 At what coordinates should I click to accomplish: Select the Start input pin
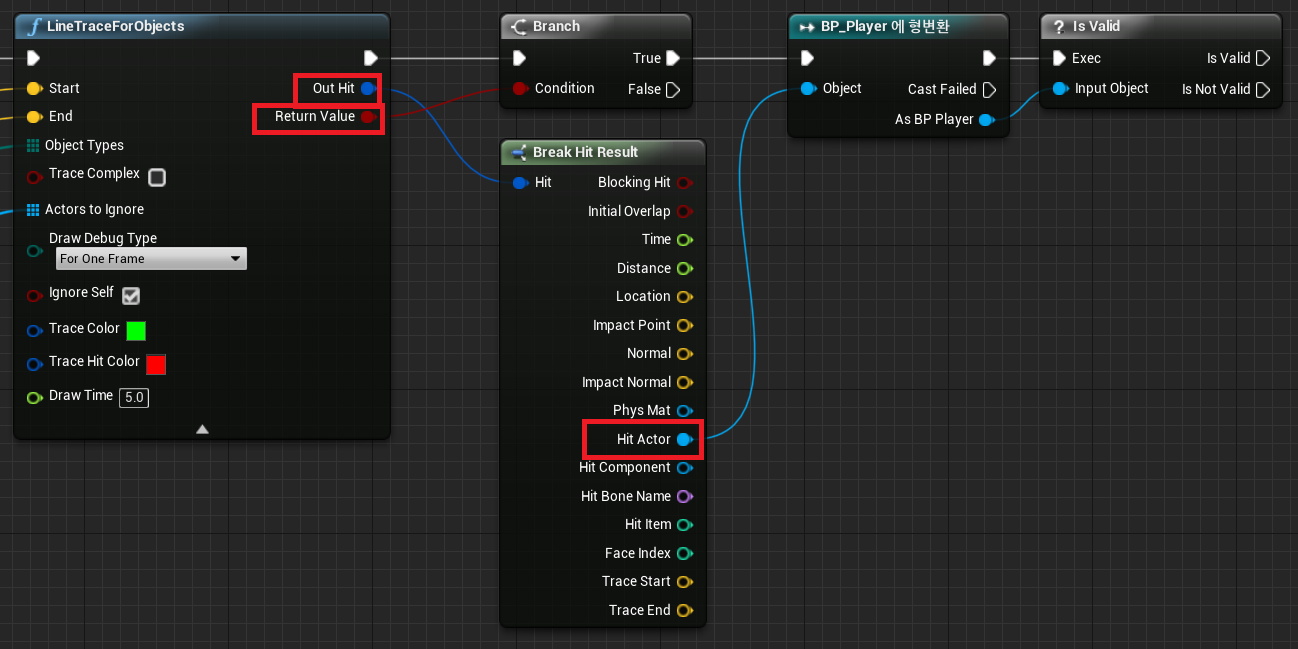(34, 88)
